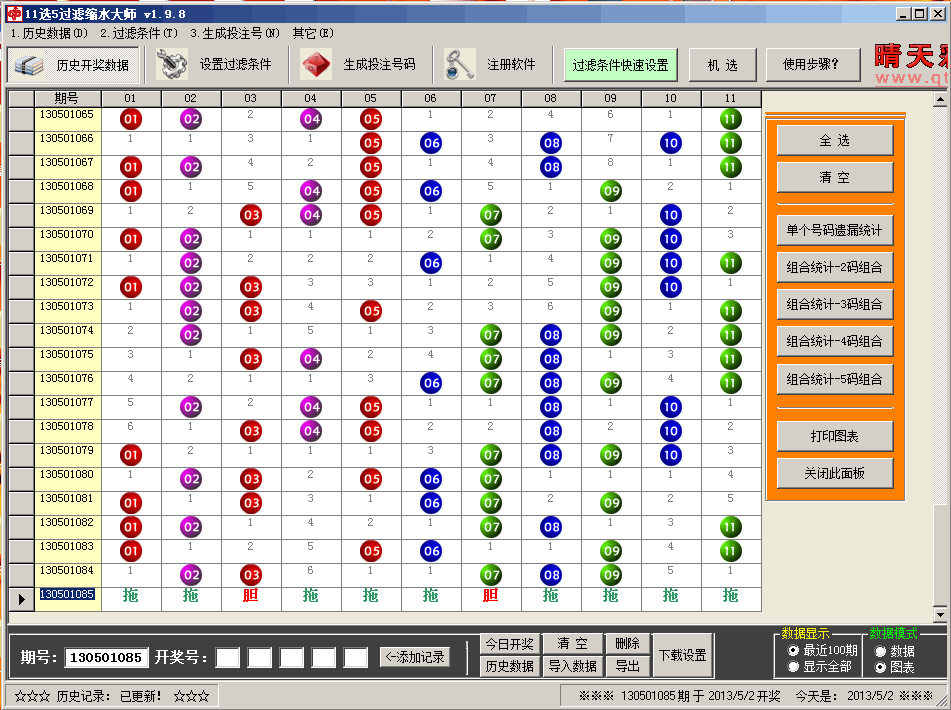Click the 全选 button
The width and height of the screenshot is (951, 710).
pos(835,141)
